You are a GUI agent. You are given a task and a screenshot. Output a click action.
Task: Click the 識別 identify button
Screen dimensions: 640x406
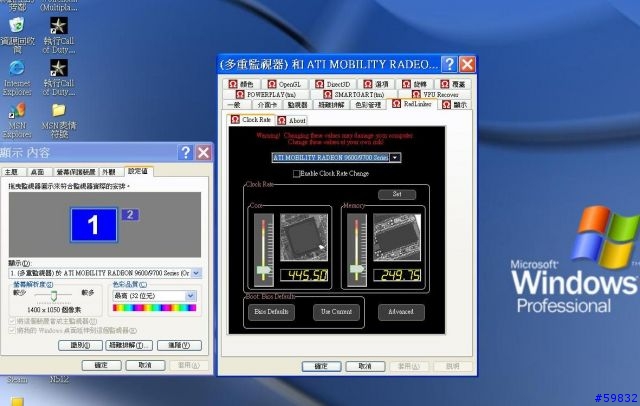pyautogui.click(x=80, y=345)
